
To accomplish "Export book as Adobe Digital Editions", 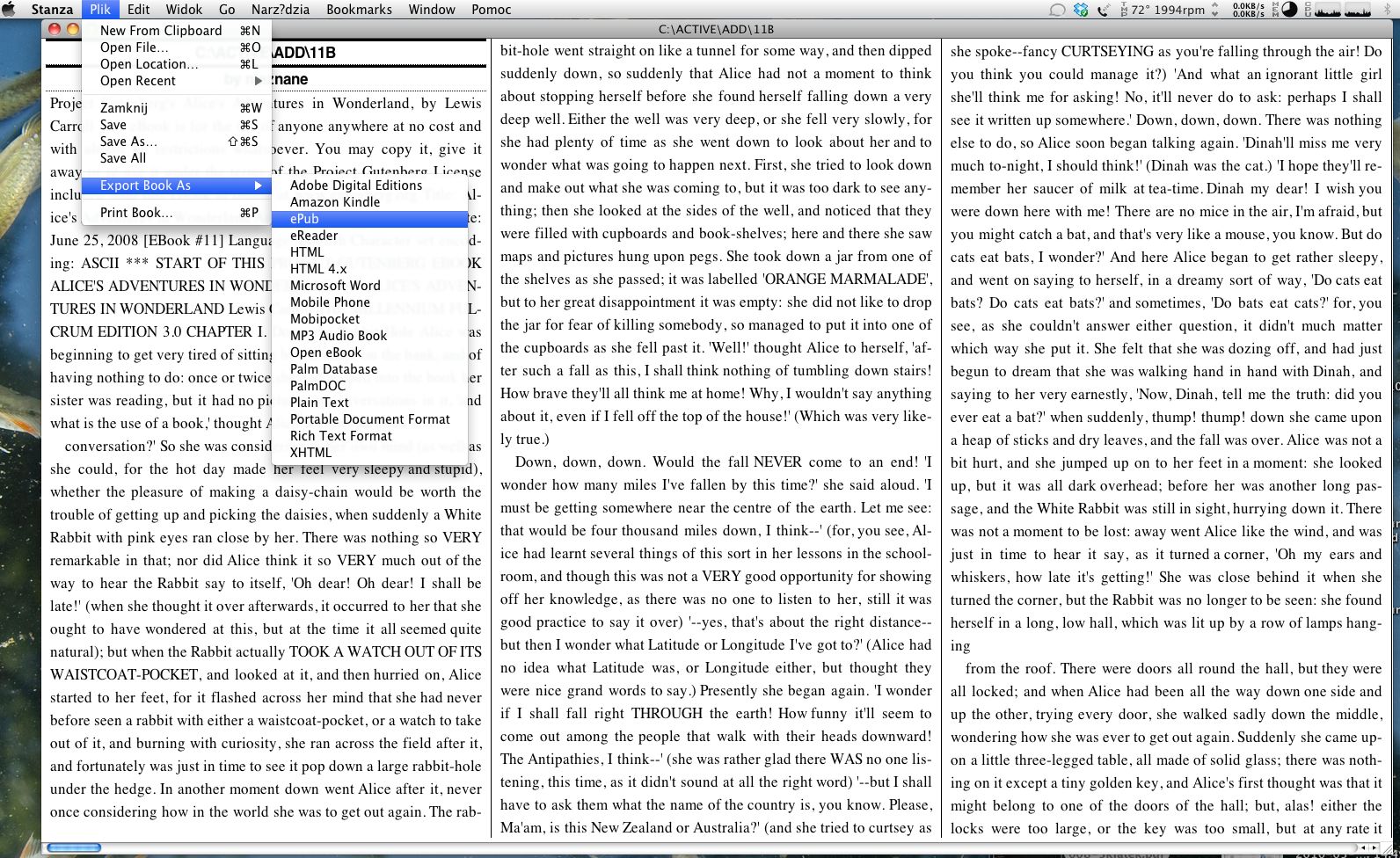I will tap(369, 185).
